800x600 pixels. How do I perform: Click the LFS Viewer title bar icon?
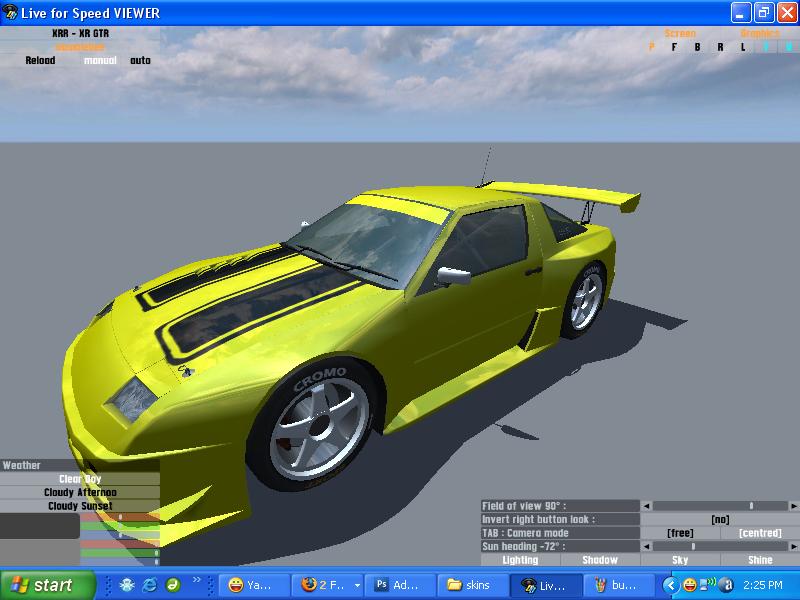point(10,12)
